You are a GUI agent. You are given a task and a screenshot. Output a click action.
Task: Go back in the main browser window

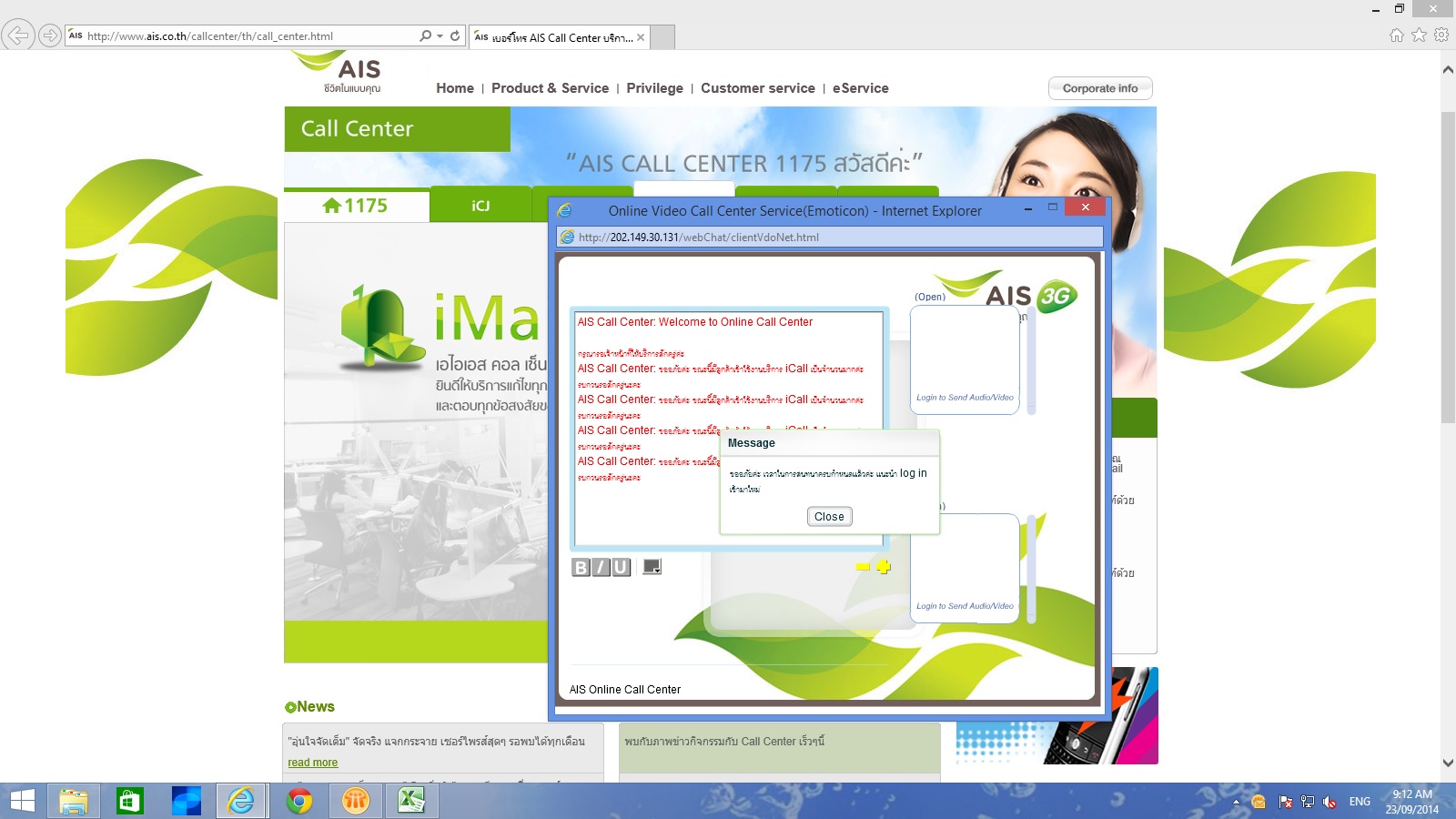17,35
